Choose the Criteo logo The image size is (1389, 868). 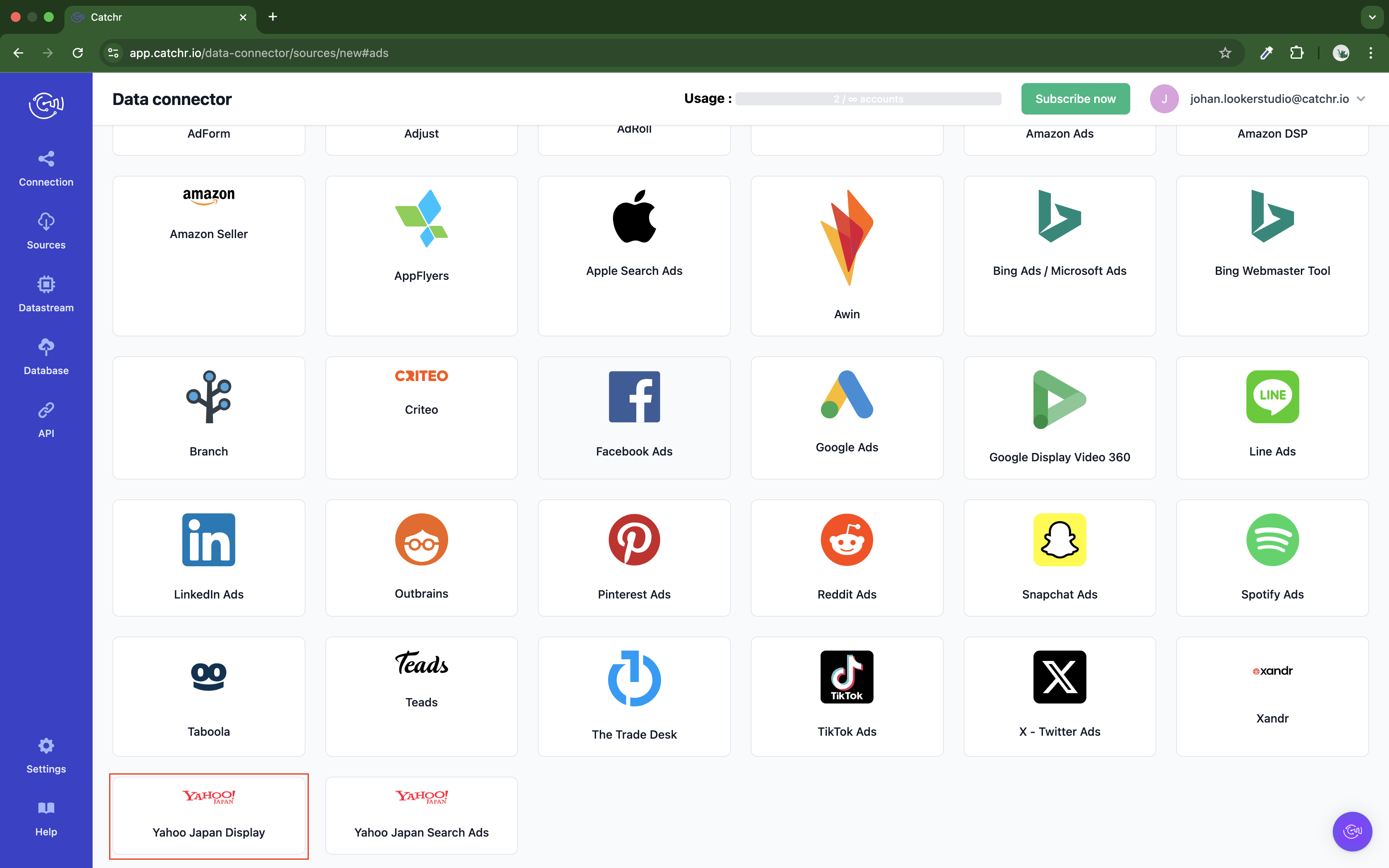[421, 376]
